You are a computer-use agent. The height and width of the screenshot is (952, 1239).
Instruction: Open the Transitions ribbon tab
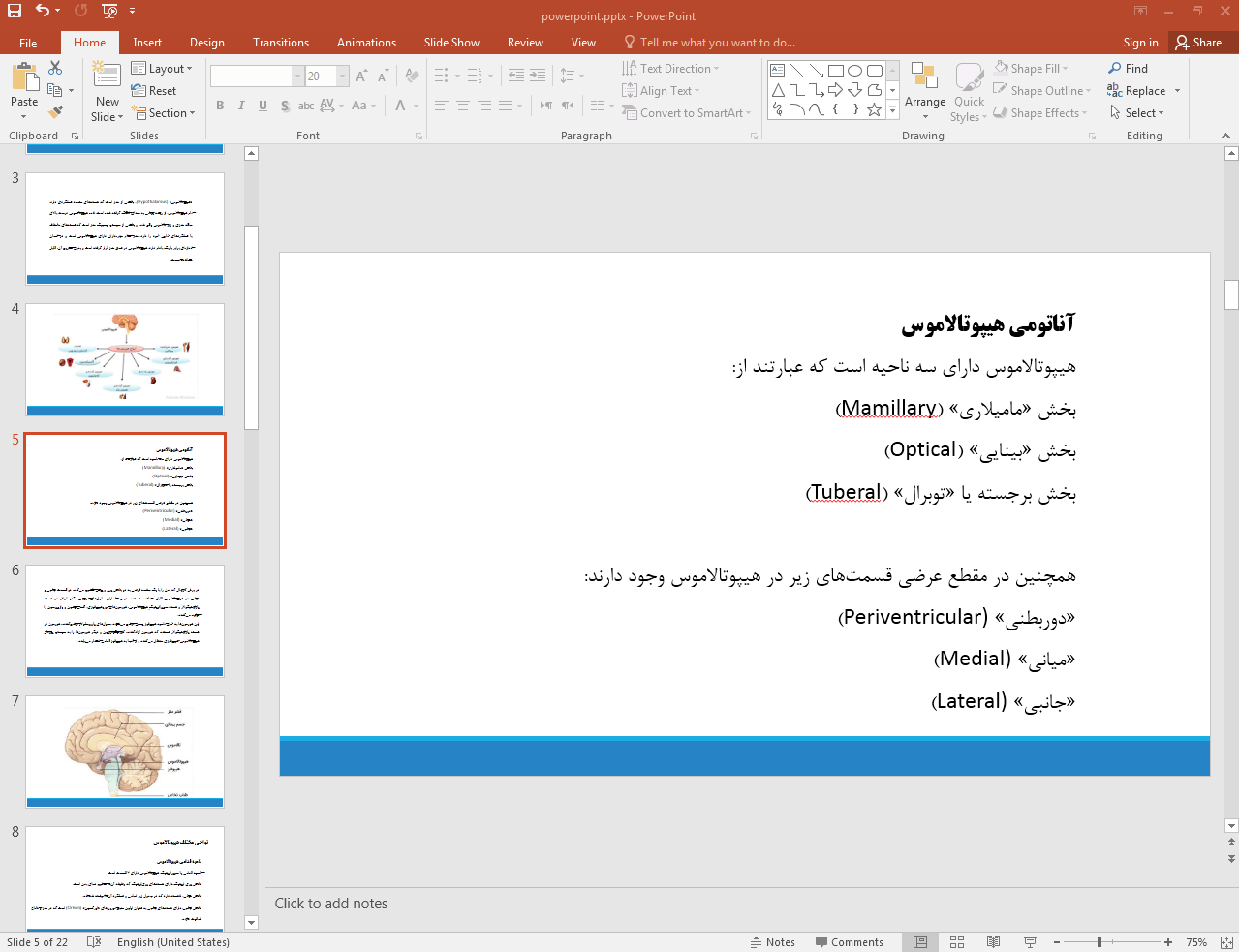click(280, 43)
